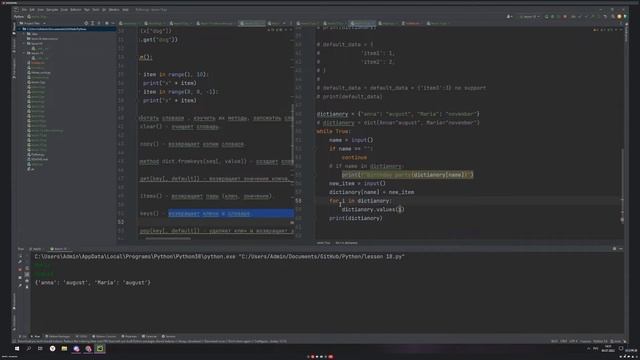
Task: Open the Edit menu
Action: pyautogui.click(x=32, y=9)
